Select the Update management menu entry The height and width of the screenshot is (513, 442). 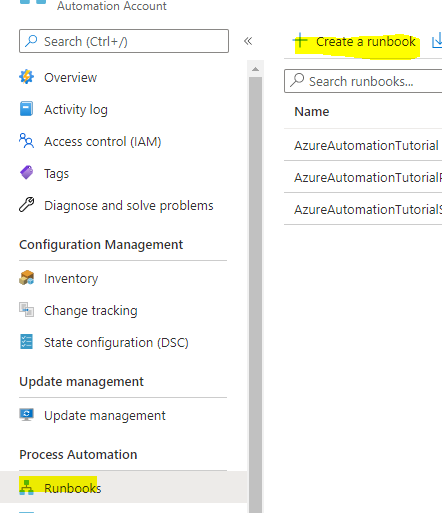coord(105,415)
